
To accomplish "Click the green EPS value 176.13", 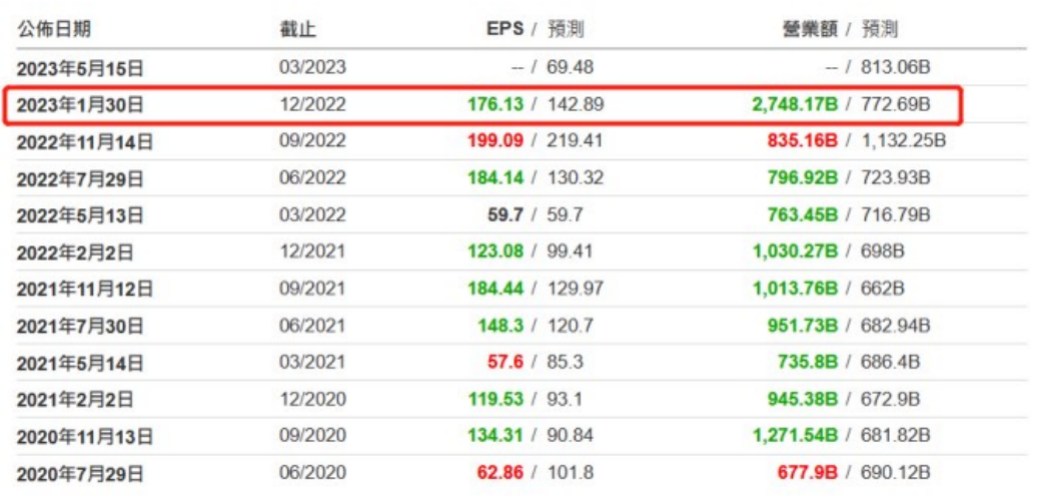I will pyautogui.click(x=495, y=105).
